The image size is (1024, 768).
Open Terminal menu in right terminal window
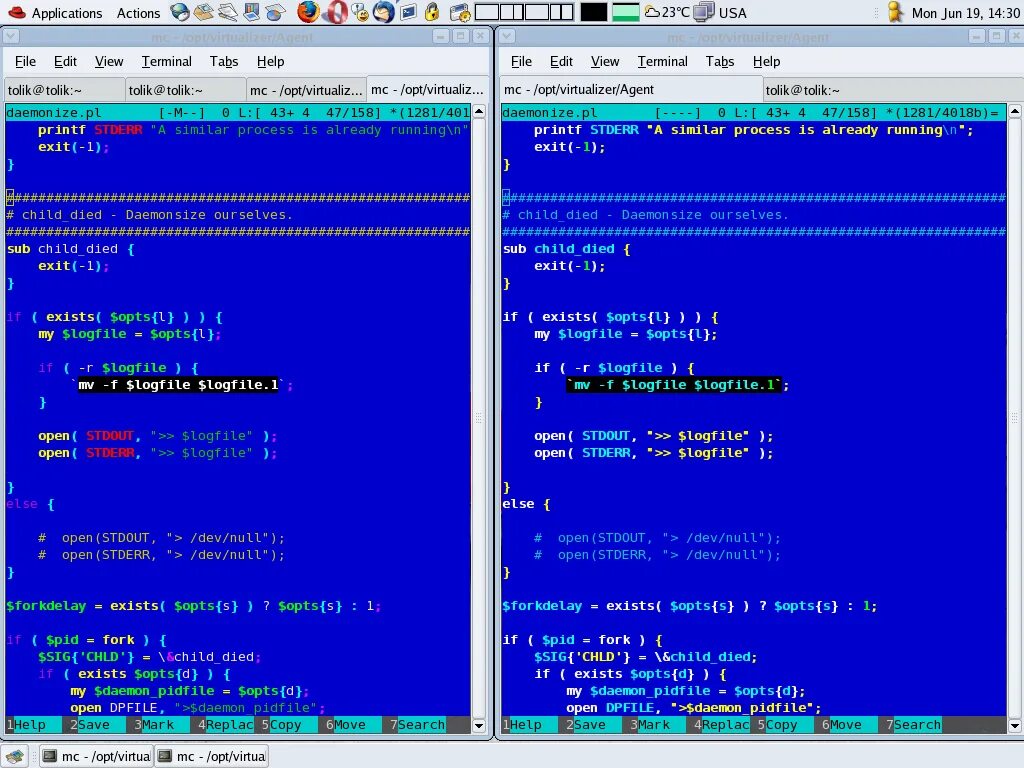point(662,61)
